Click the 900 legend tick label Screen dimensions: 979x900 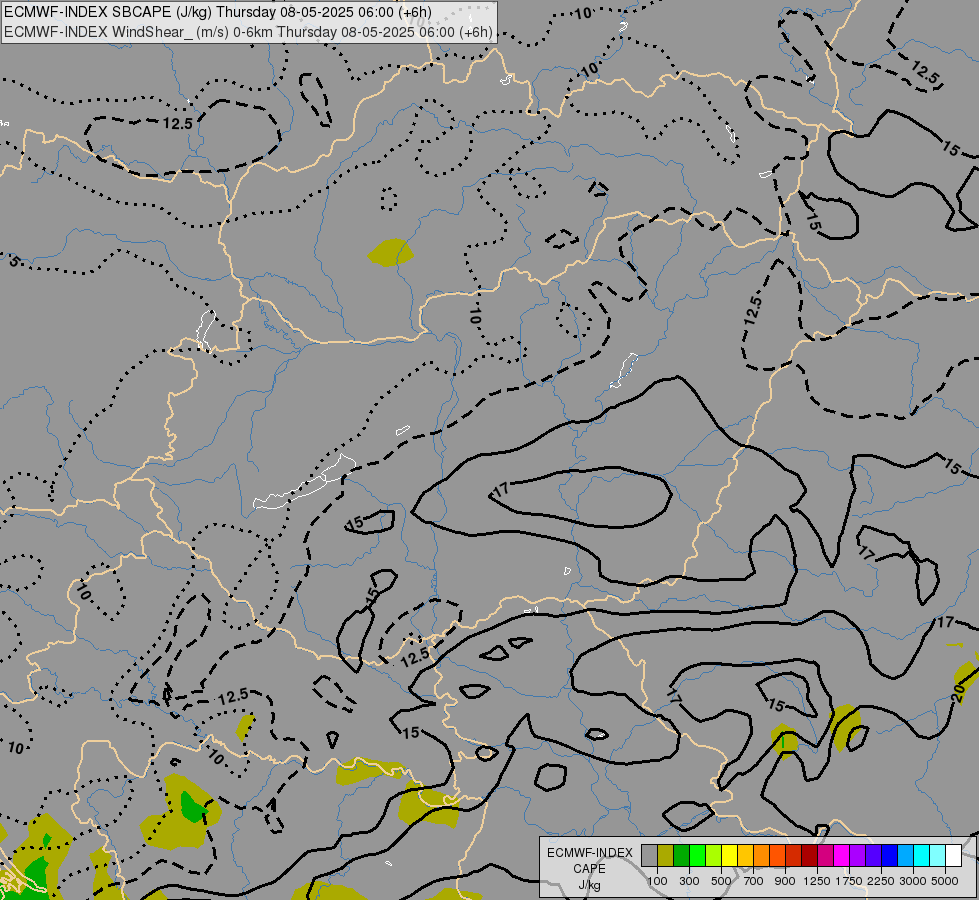pos(785,881)
